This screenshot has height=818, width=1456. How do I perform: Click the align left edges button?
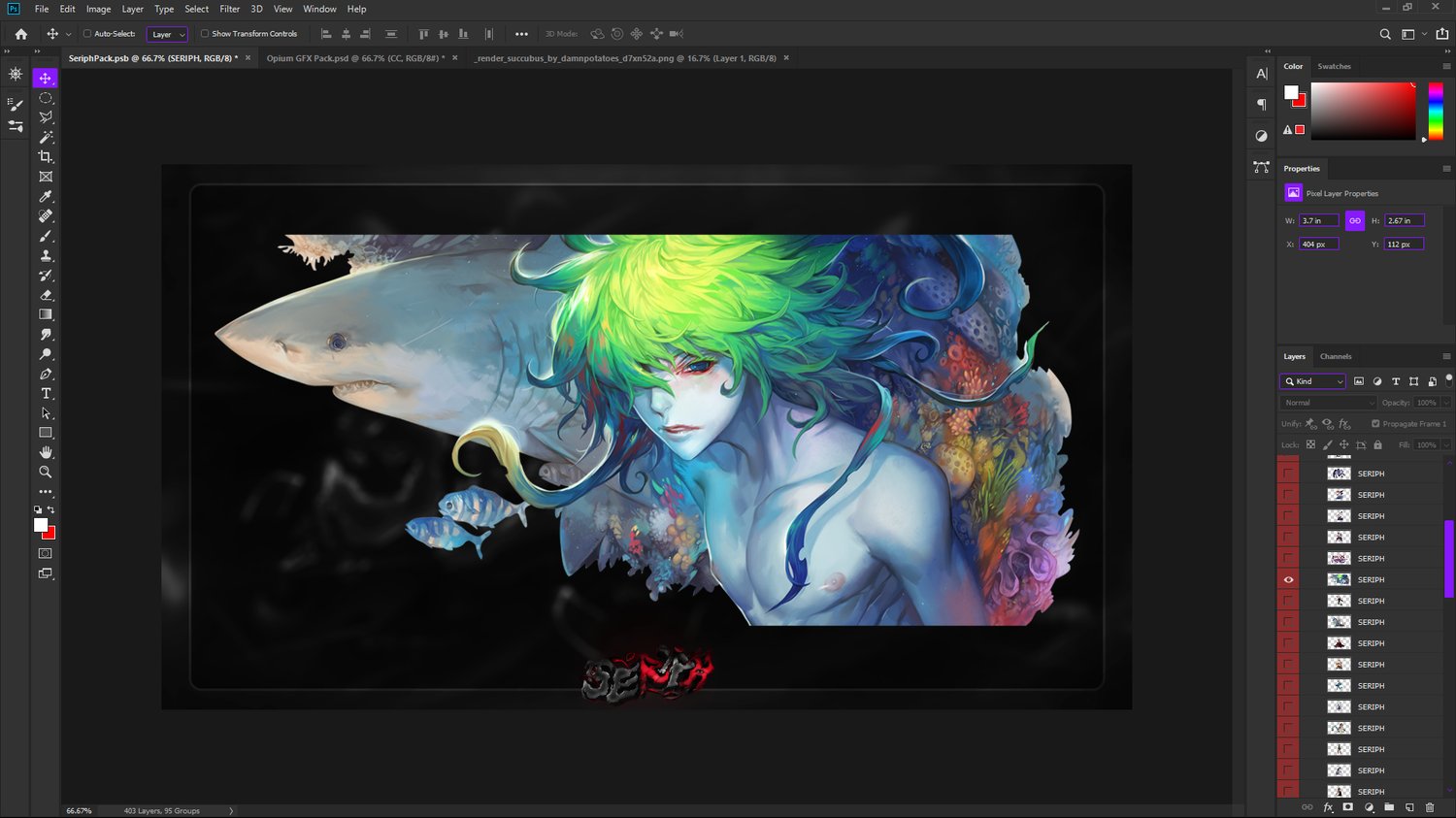(326, 34)
